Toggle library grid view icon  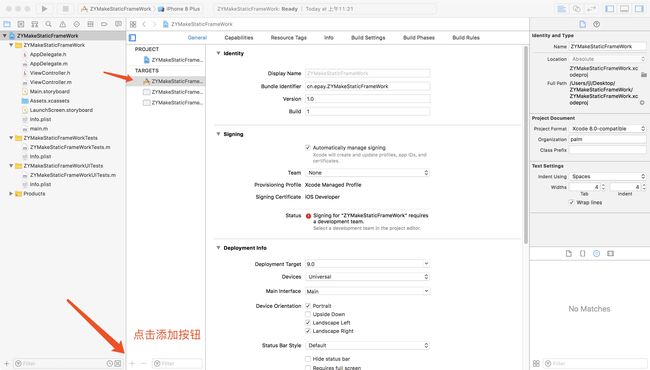(536, 363)
